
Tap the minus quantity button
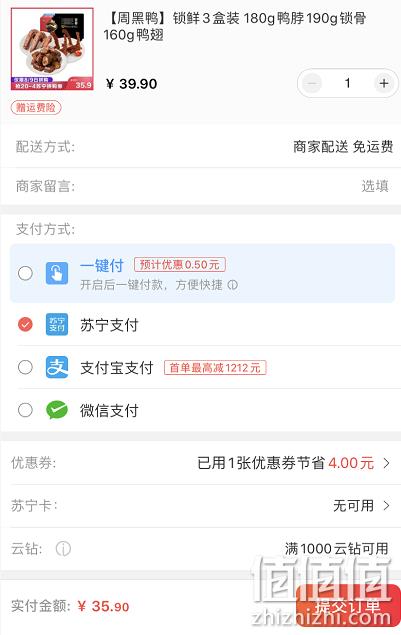pos(312,83)
